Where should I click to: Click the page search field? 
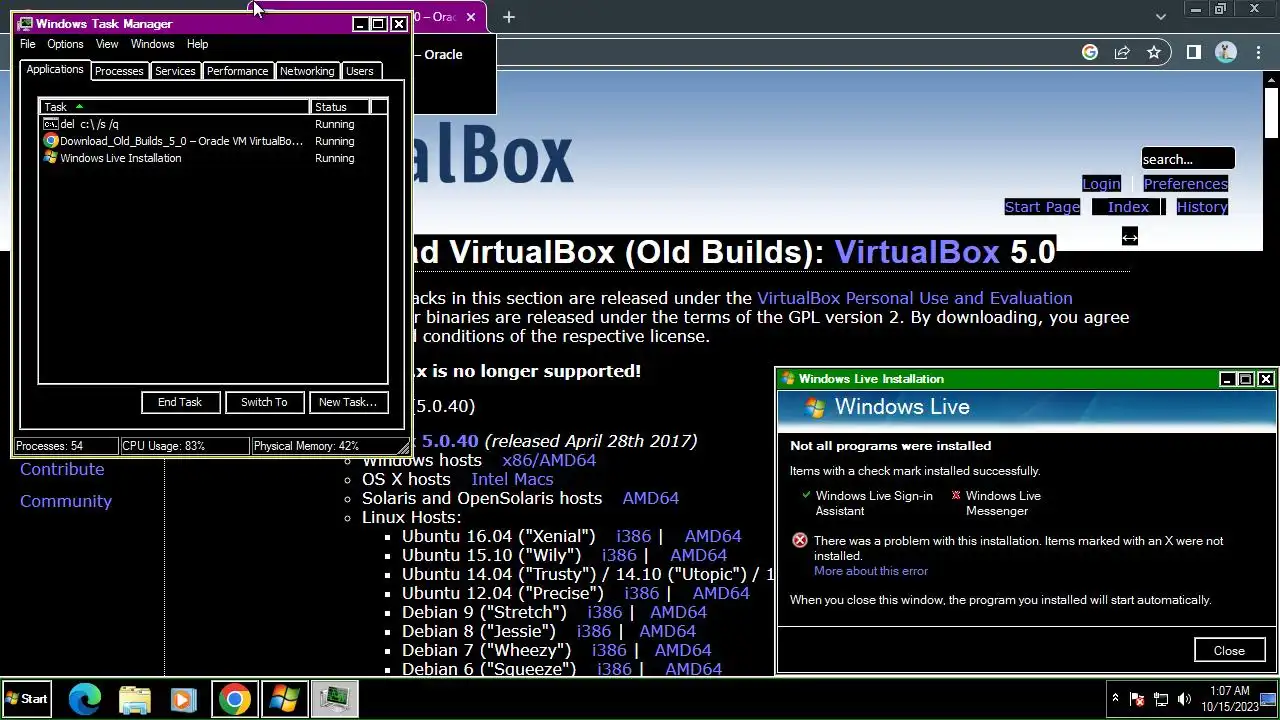click(x=1188, y=159)
